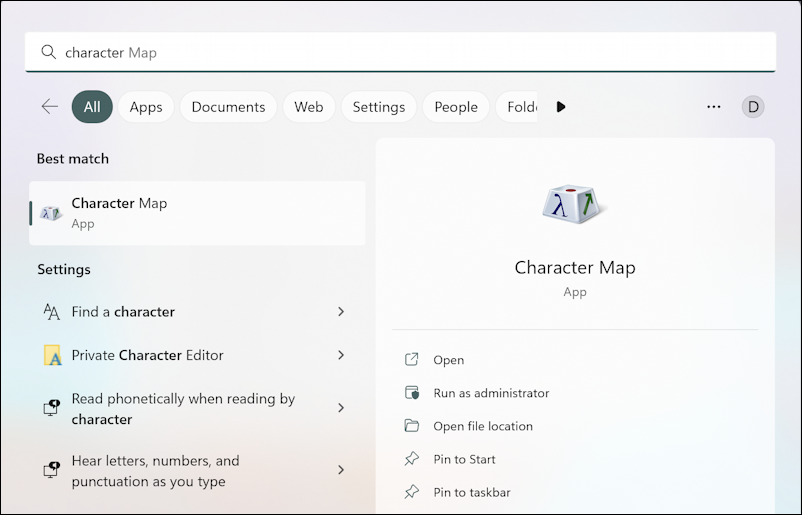Click the Best match heading
The image size is (802, 515).
pyautogui.click(x=73, y=159)
